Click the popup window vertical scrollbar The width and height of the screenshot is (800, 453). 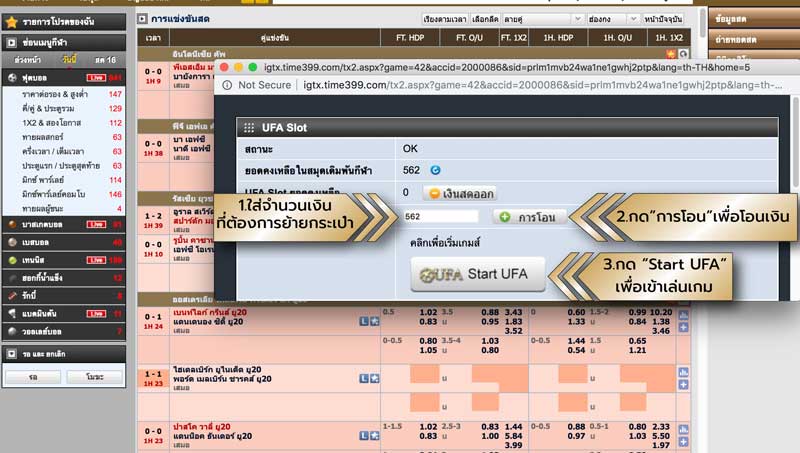coord(795,143)
